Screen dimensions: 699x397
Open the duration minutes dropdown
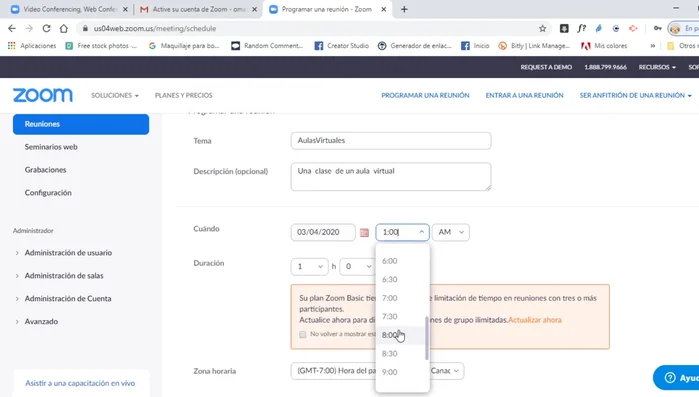tap(357, 266)
